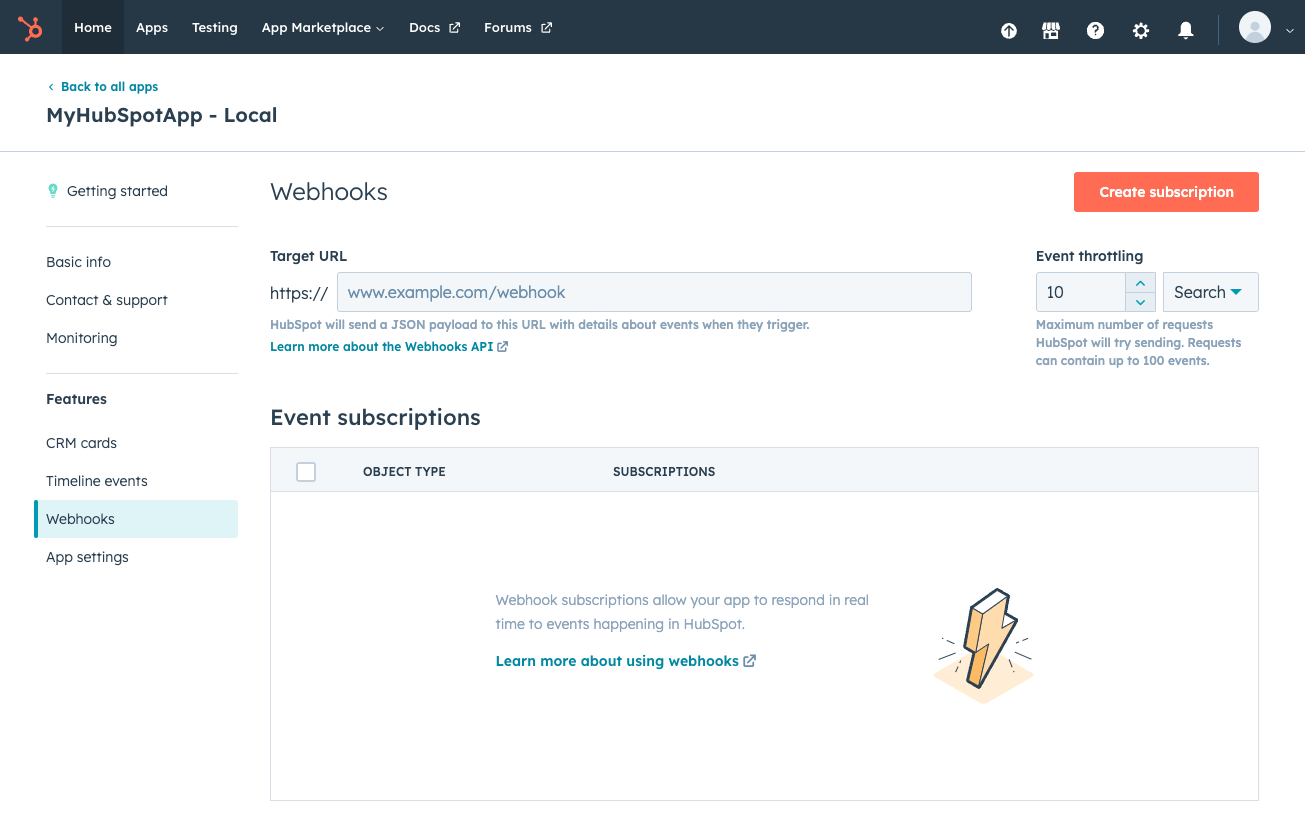Open the marketplace storefront icon
The height and width of the screenshot is (822, 1305).
(1051, 31)
